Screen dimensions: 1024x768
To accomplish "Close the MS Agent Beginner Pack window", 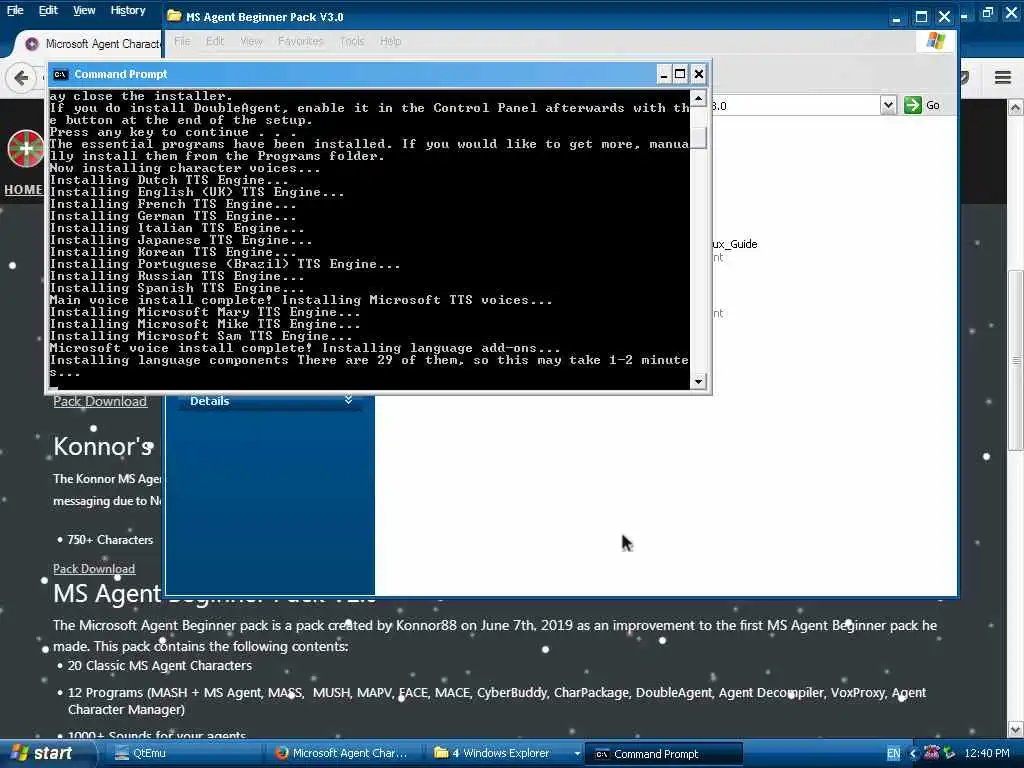I will tap(944, 17).
